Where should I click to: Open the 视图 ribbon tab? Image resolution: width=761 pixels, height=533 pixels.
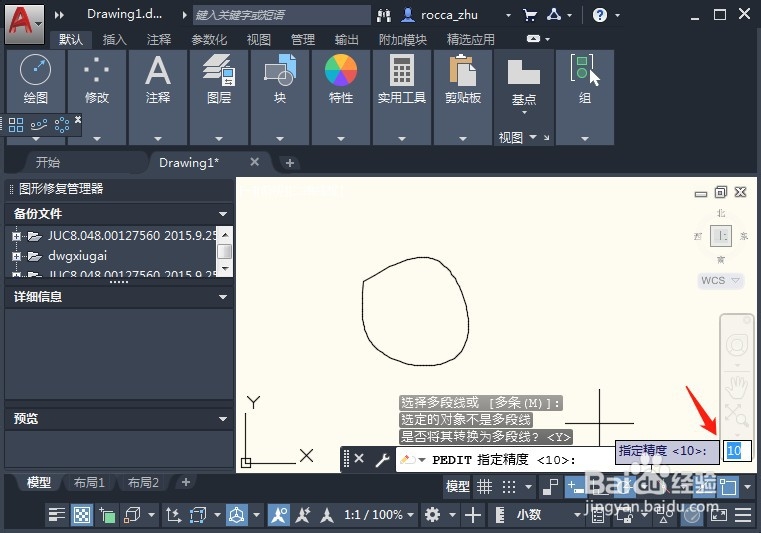(259, 39)
